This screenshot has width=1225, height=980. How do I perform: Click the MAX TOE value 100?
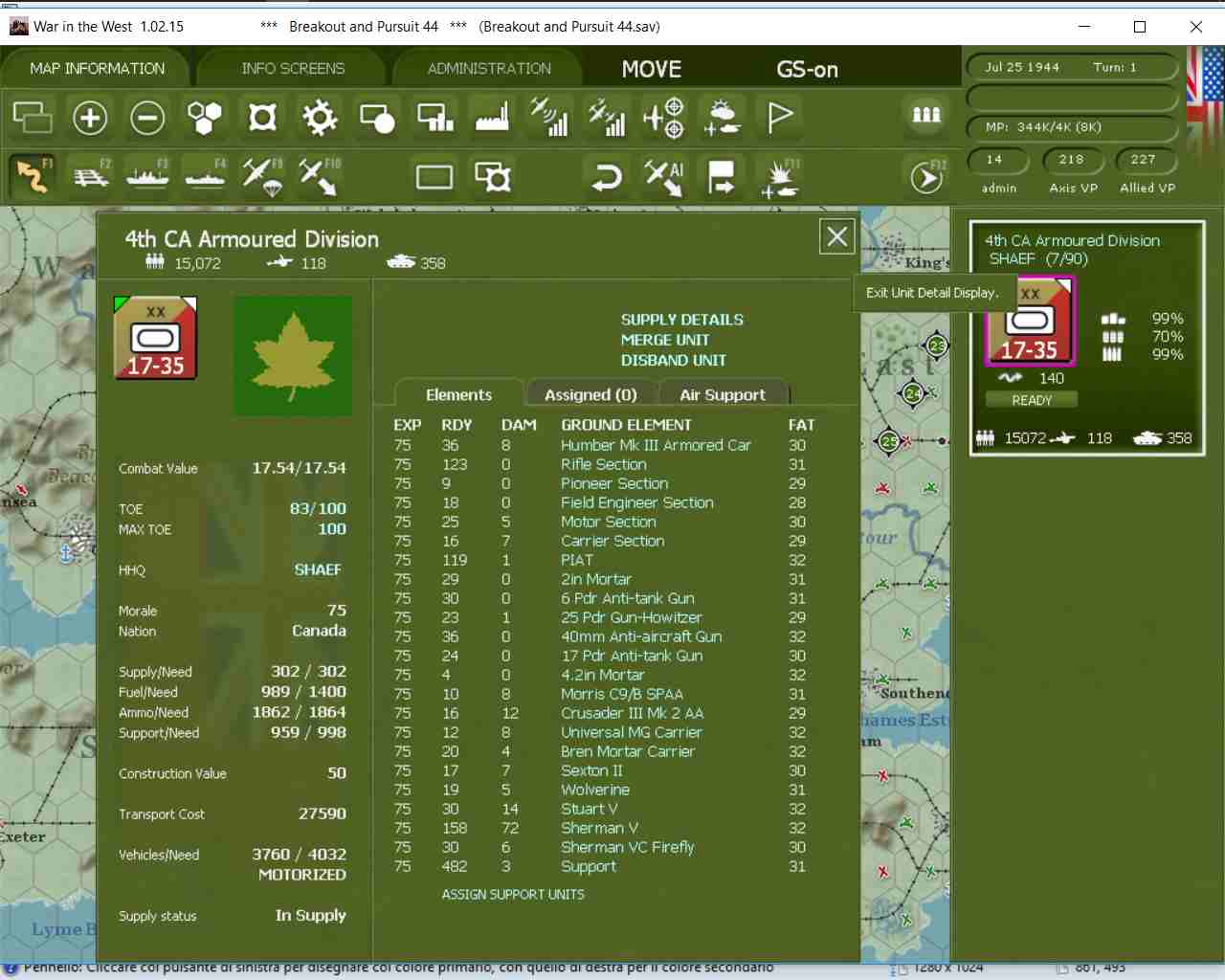[332, 529]
